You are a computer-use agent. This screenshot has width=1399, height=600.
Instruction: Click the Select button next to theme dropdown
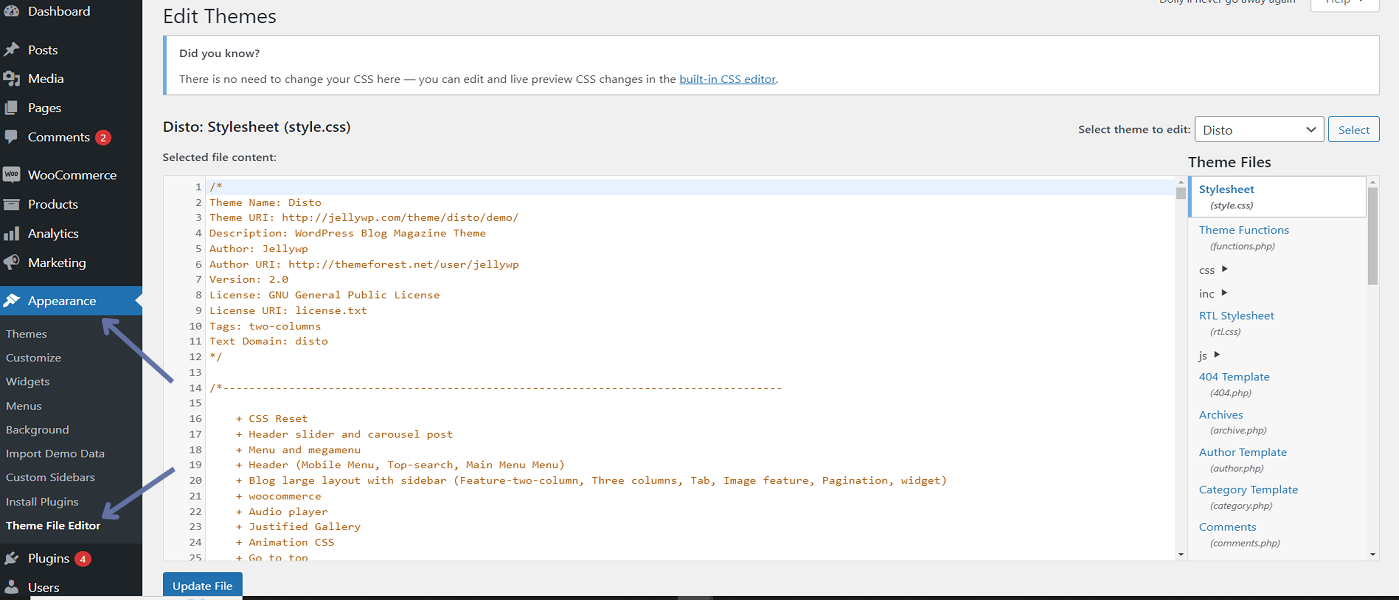click(1354, 130)
